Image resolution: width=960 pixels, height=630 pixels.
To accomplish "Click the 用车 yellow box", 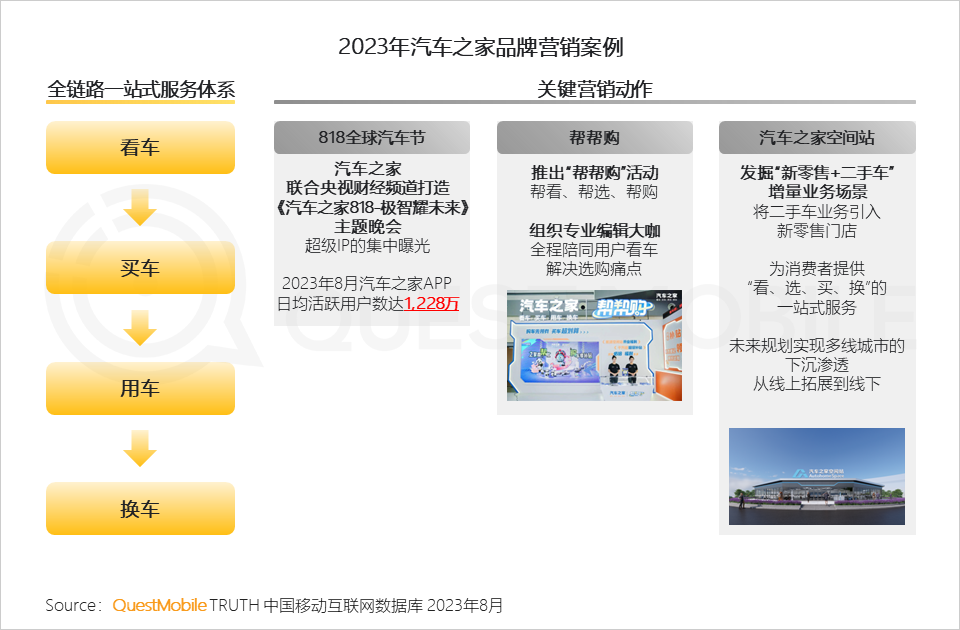I will pos(140,388).
